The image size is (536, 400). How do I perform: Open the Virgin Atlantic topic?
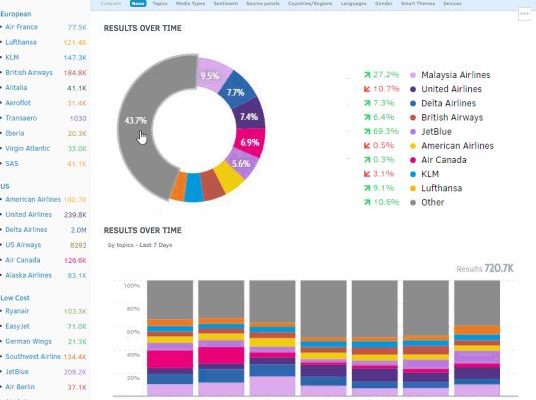(28, 148)
